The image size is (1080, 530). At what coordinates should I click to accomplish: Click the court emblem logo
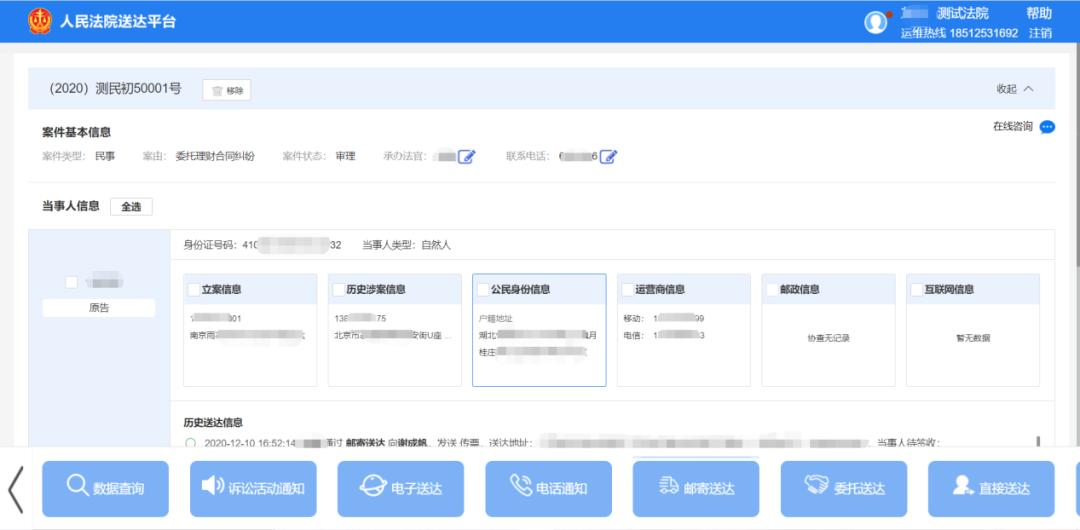pyautogui.click(x=40, y=21)
